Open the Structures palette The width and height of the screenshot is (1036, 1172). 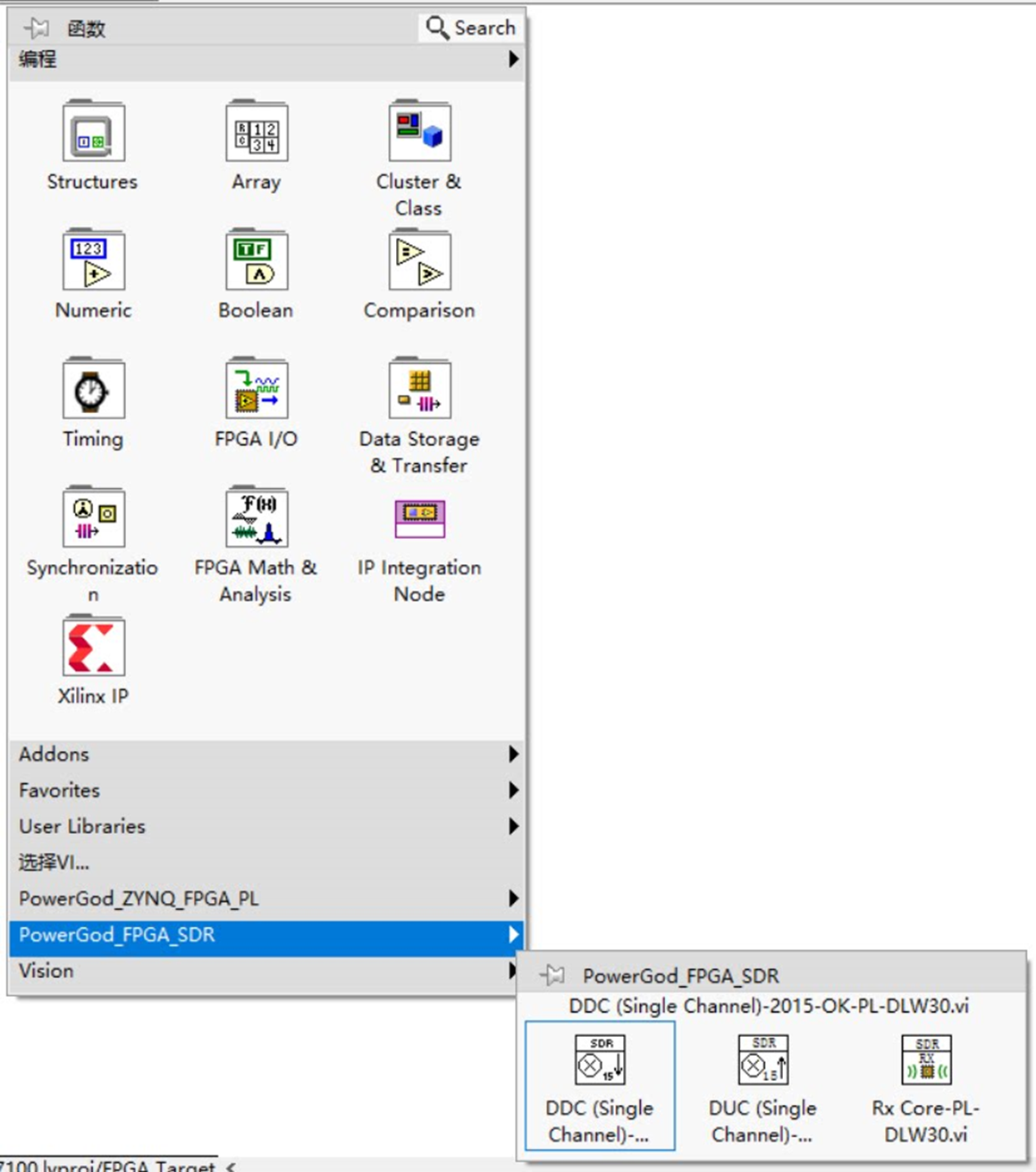93,132
